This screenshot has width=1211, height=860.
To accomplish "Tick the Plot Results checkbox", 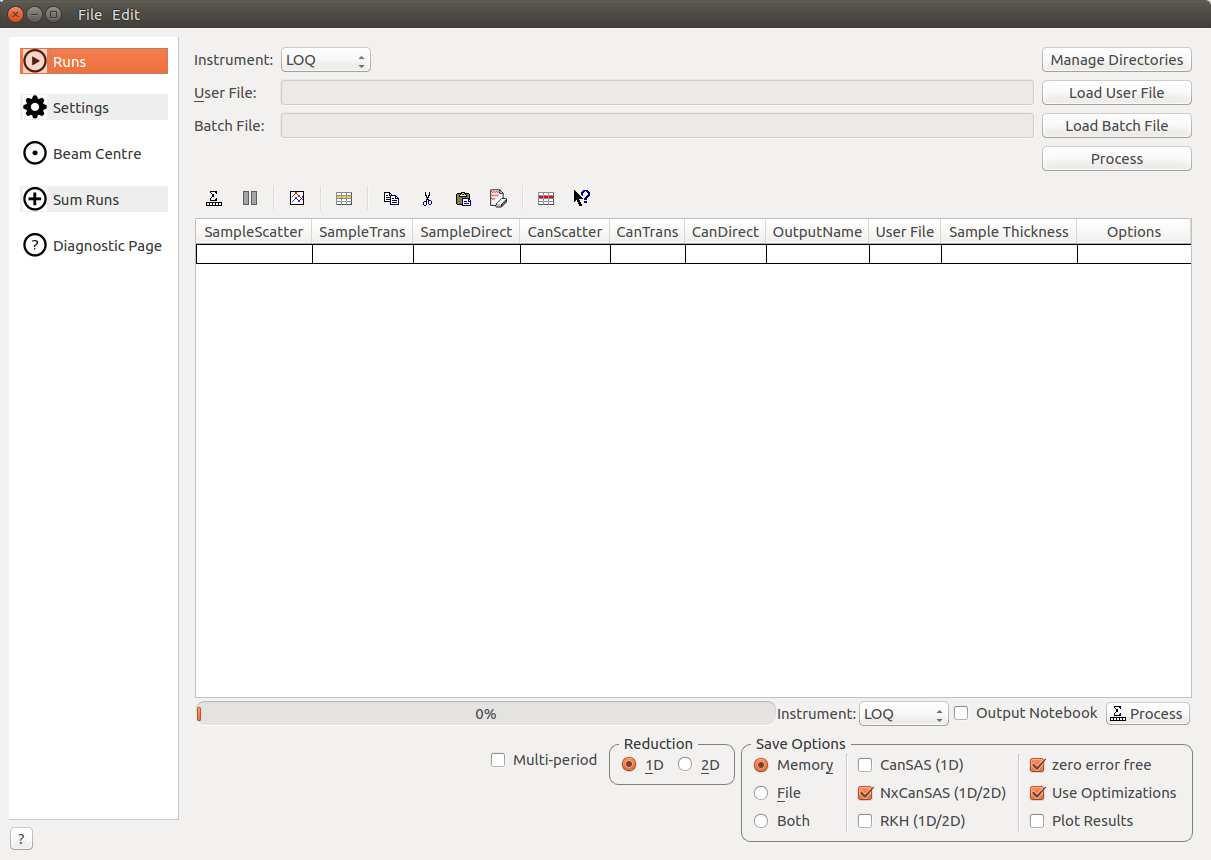I will [x=1037, y=821].
